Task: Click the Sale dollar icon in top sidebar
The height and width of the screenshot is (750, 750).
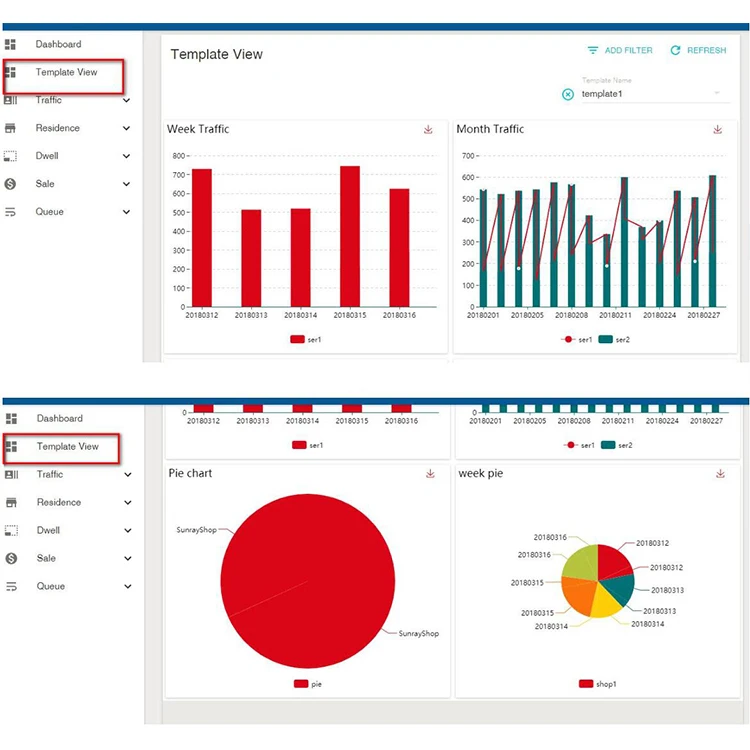Action: coord(10,184)
